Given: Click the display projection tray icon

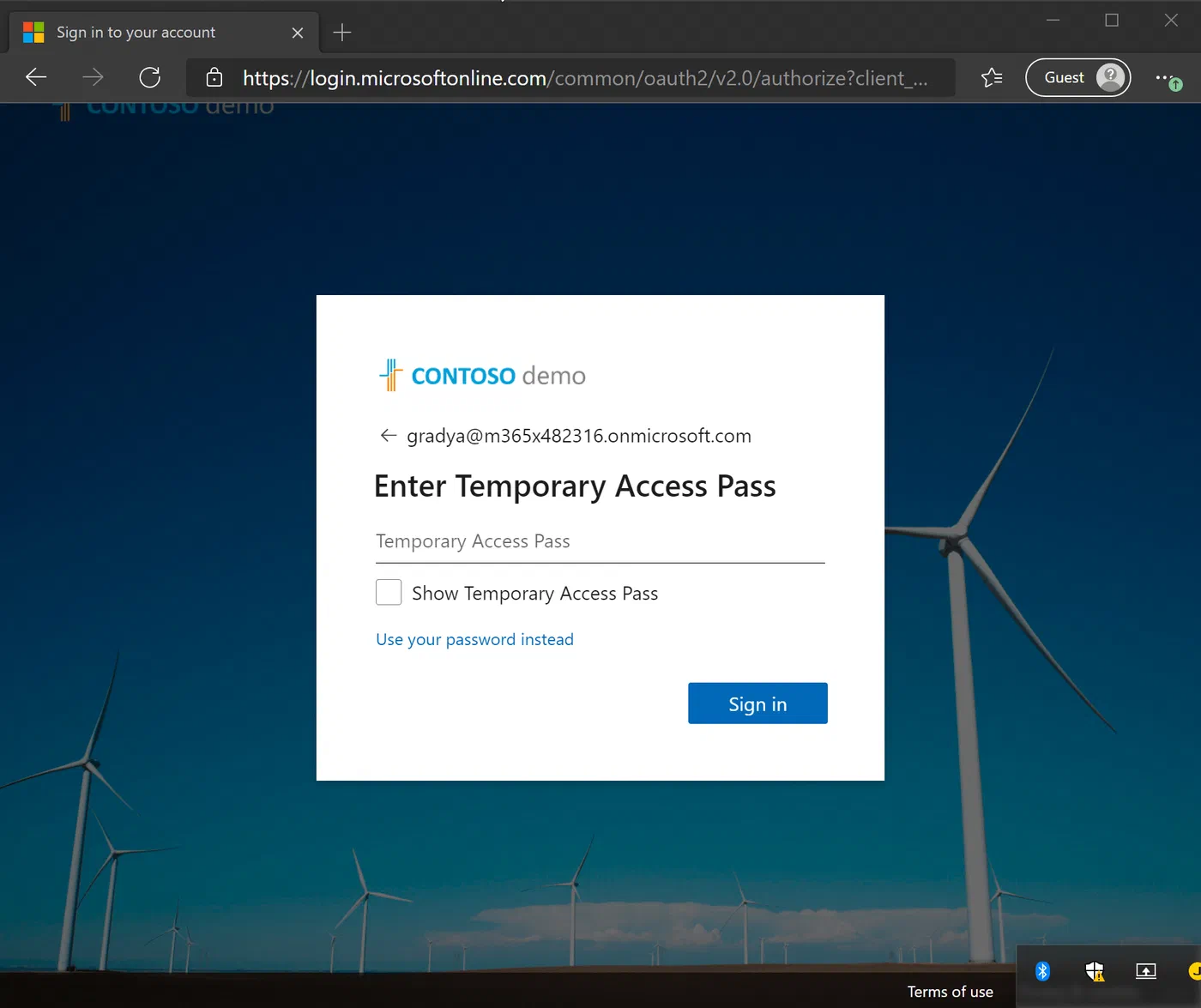Looking at the screenshot, I should coord(1146,971).
